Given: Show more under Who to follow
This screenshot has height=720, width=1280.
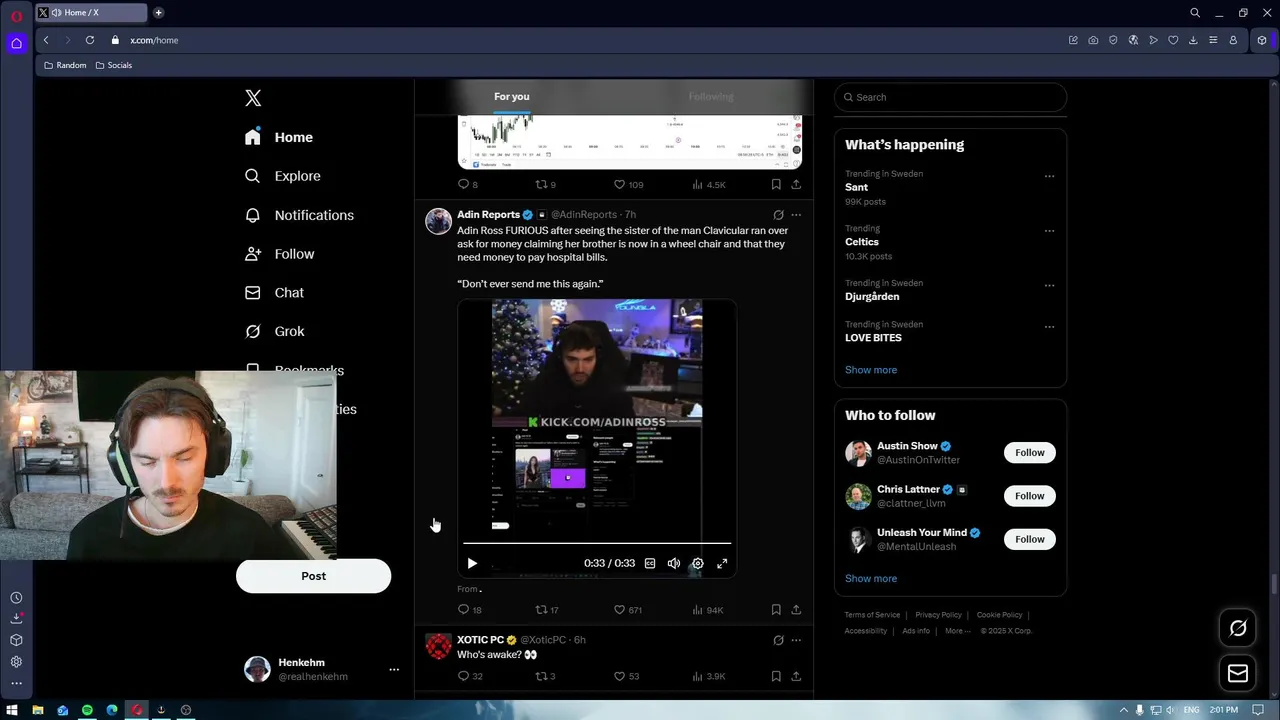Looking at the screenshot, I should [x=871, y=579].
